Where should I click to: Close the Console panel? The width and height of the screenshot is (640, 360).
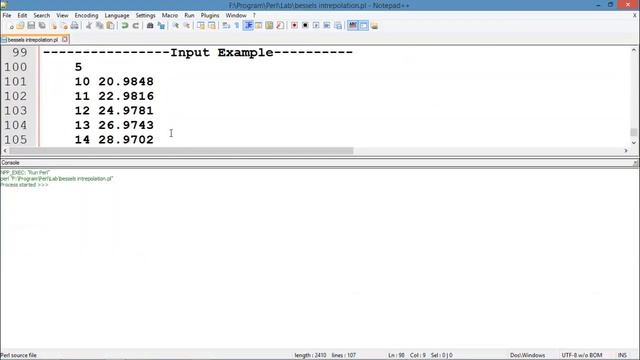pos(636,163)
